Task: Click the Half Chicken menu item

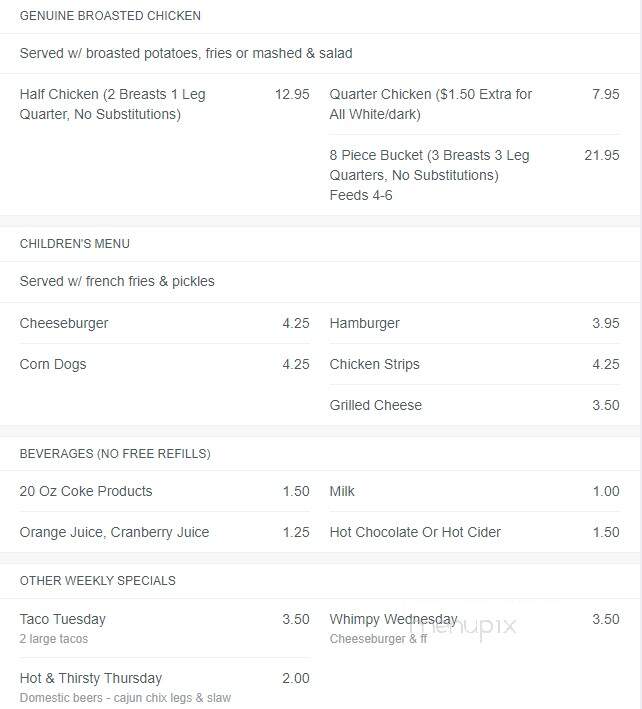Action: coord(165,104)
